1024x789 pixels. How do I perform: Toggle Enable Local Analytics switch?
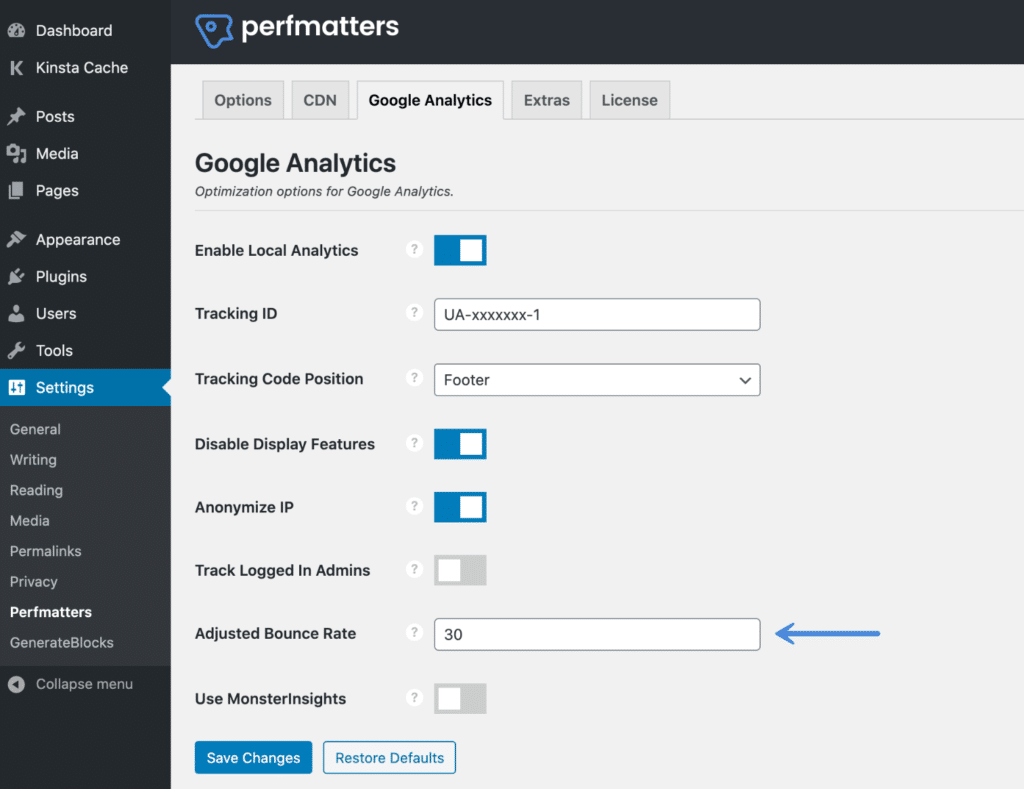pos(460,250)
